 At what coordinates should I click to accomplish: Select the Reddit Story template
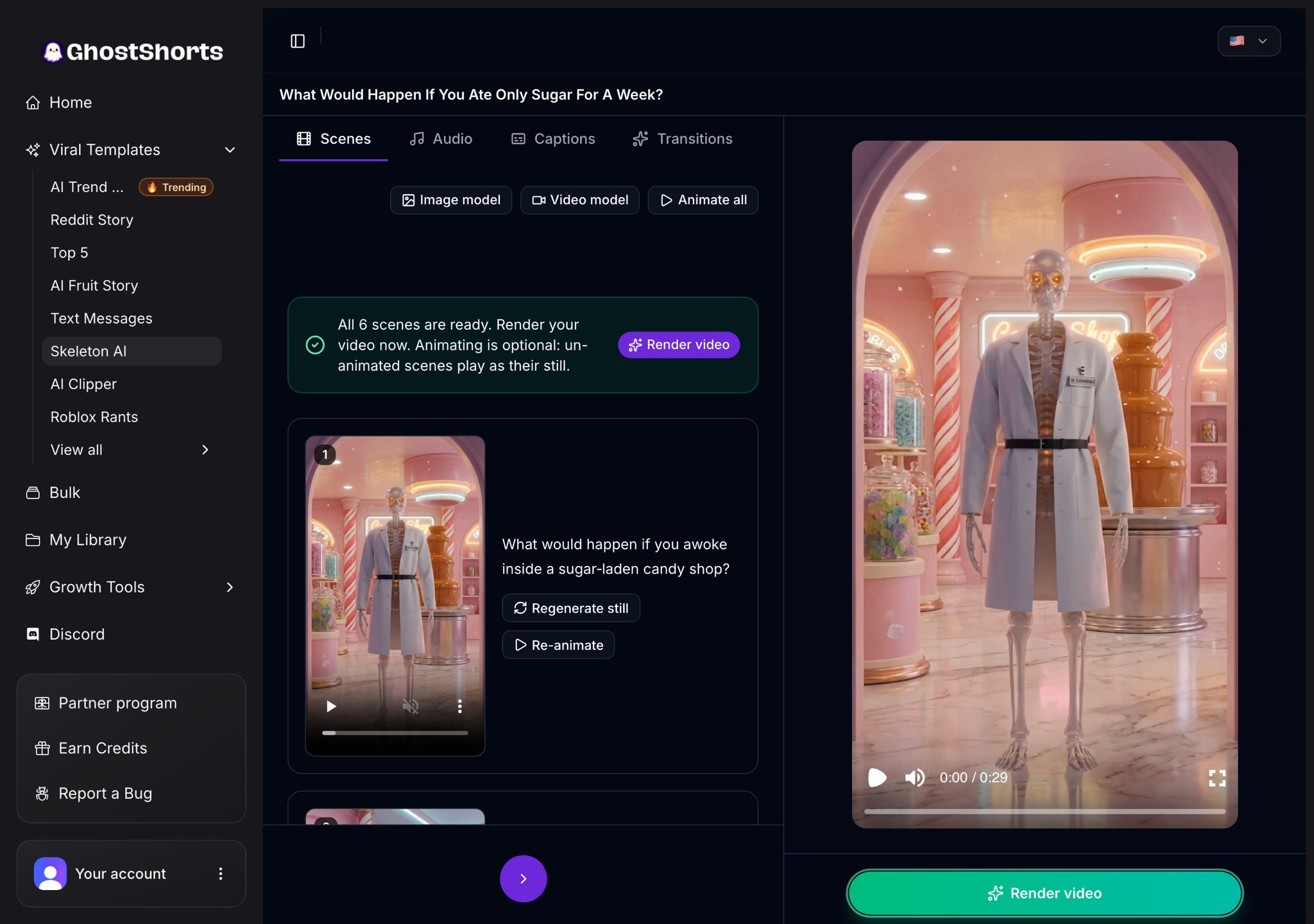point(92,220)
